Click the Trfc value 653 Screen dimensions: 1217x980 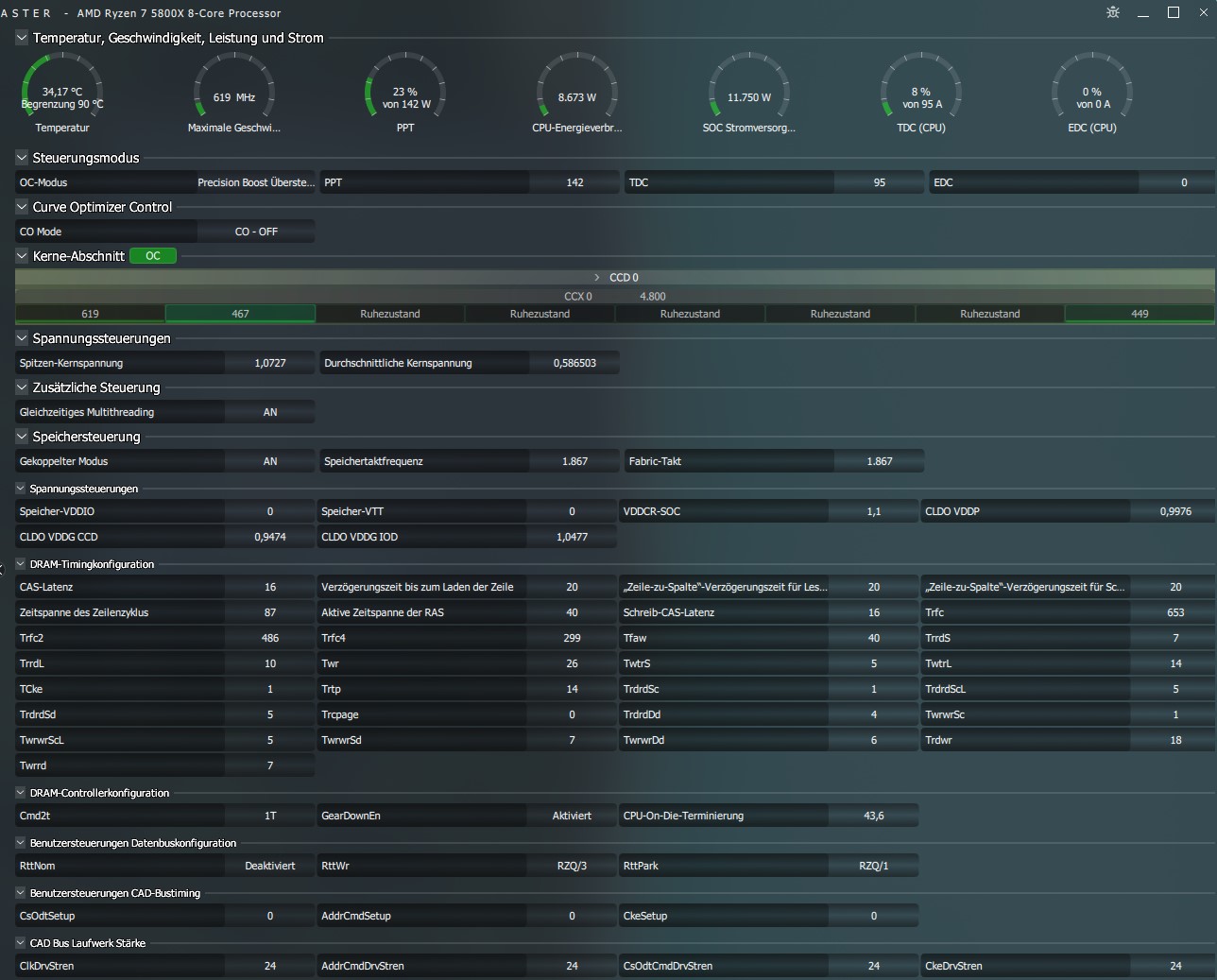click(x=1173, y=612)
